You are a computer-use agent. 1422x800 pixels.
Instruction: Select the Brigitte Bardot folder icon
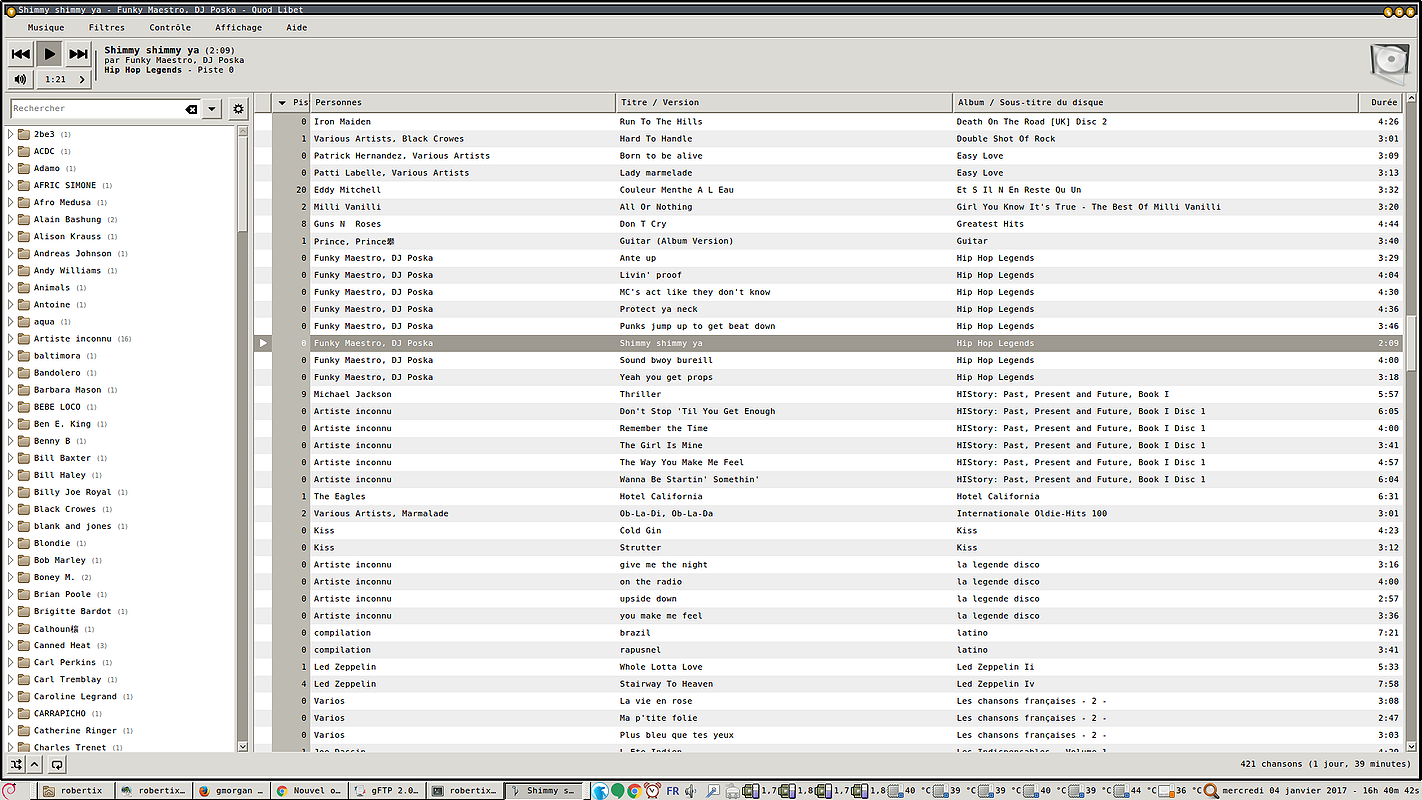(x=24, y=611)
